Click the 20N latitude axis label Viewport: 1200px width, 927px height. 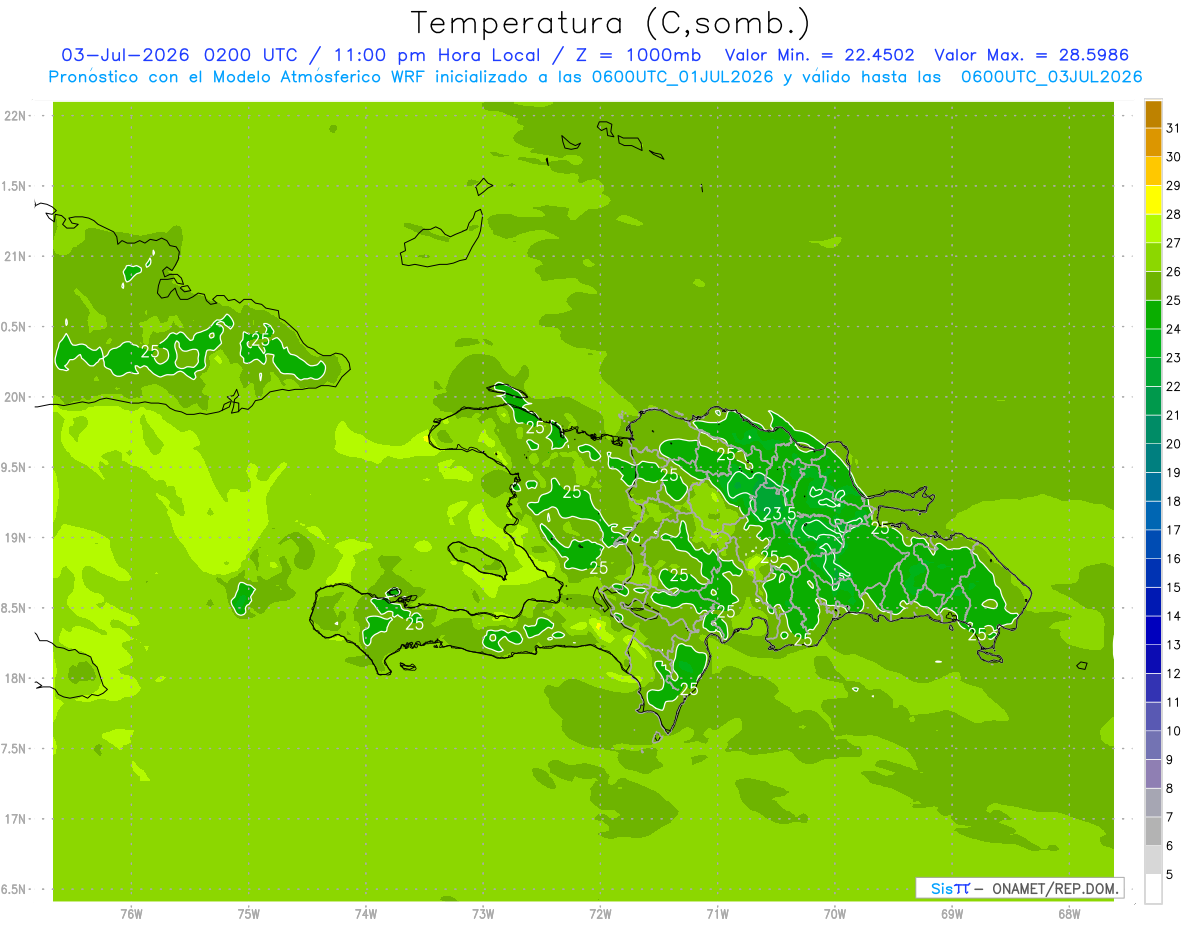[17, 397]
